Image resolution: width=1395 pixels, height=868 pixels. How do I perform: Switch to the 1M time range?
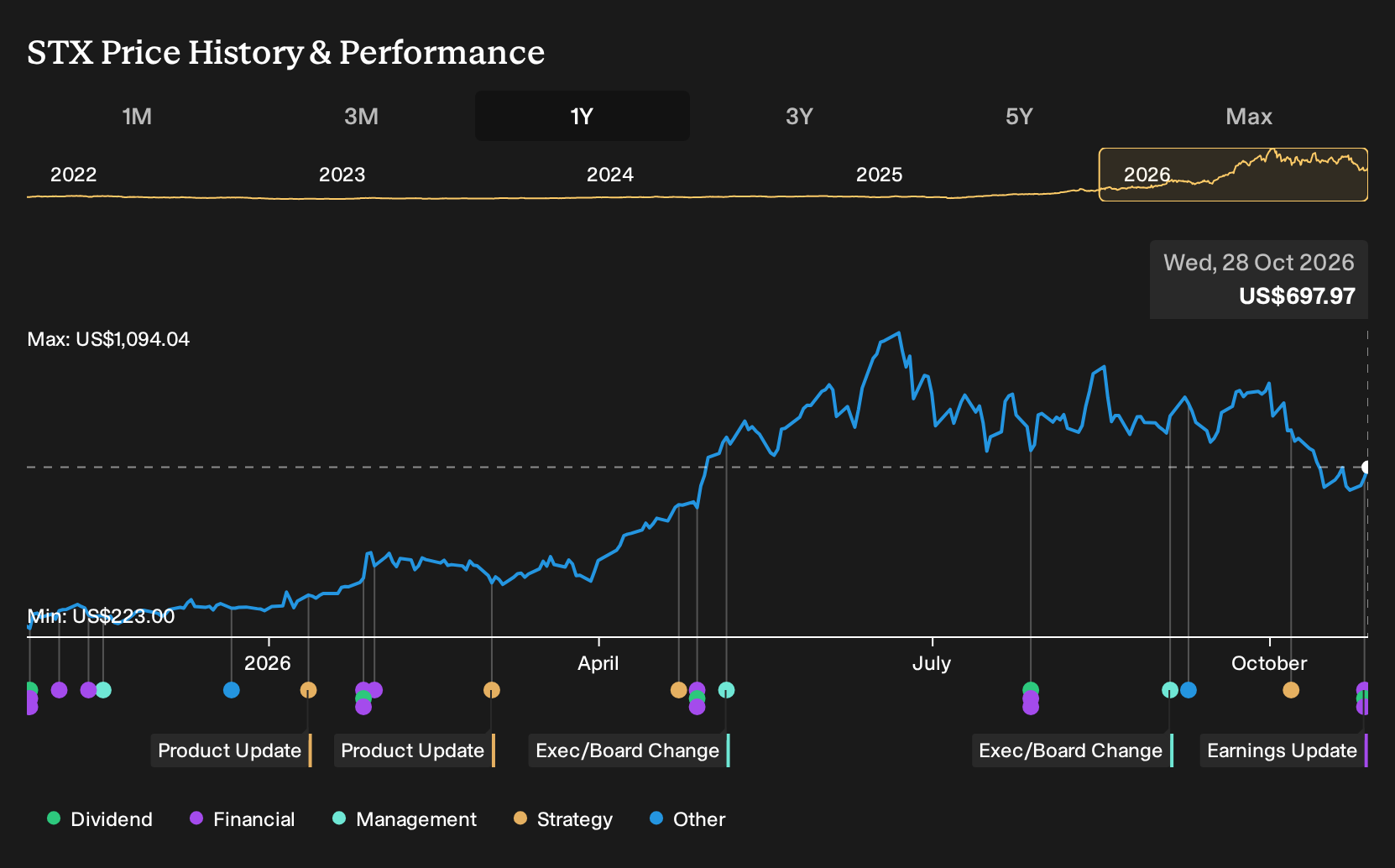[137, 116]
